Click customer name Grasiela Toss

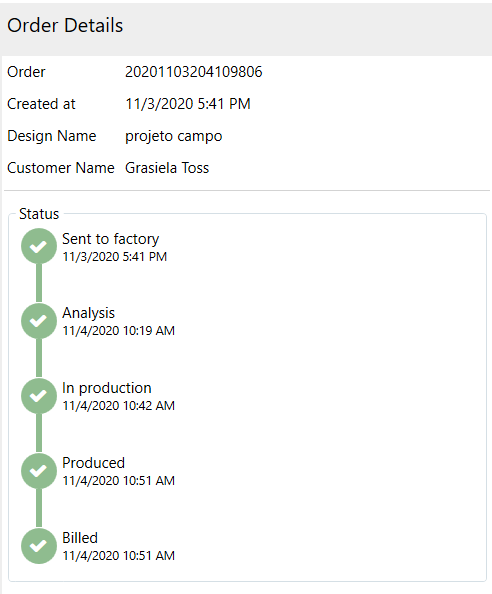coord(167,168)
